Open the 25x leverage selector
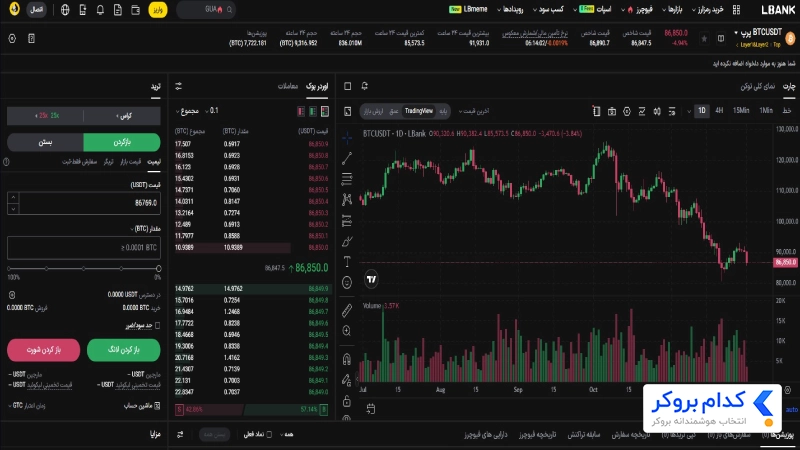Image resolution: width=800 pixels, height=450 pixels. click(x=45, y=116)
